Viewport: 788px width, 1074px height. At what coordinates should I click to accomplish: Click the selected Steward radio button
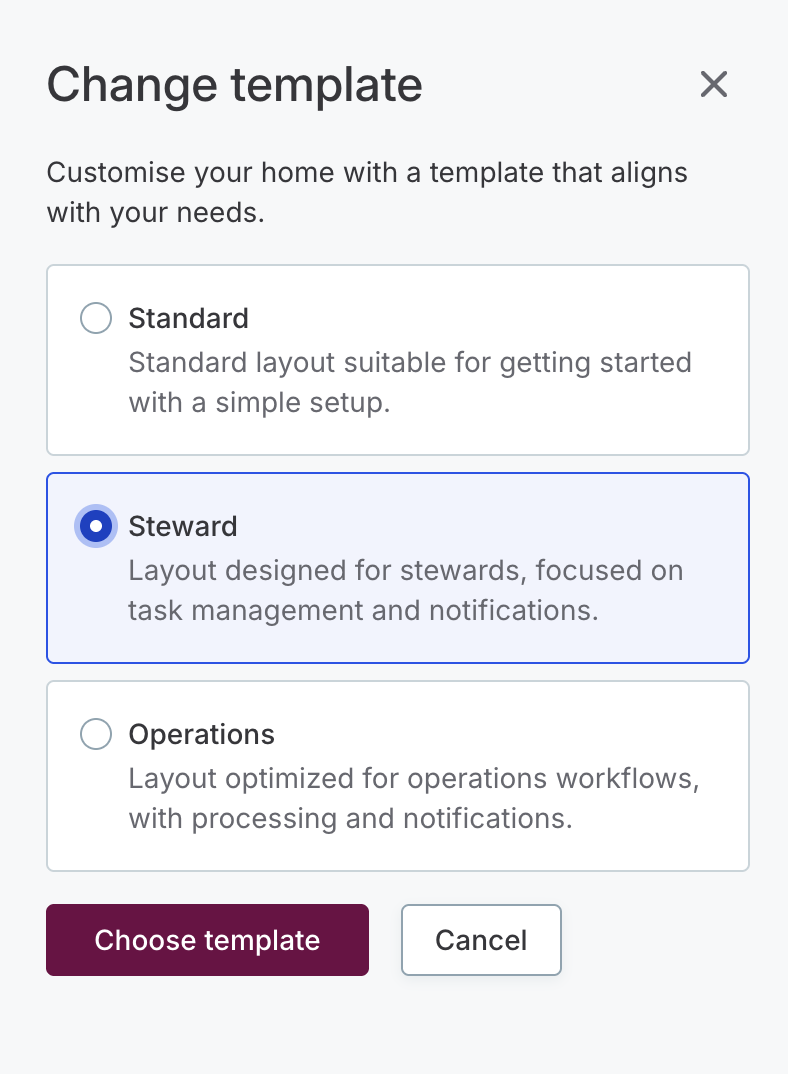pos(96,526)
